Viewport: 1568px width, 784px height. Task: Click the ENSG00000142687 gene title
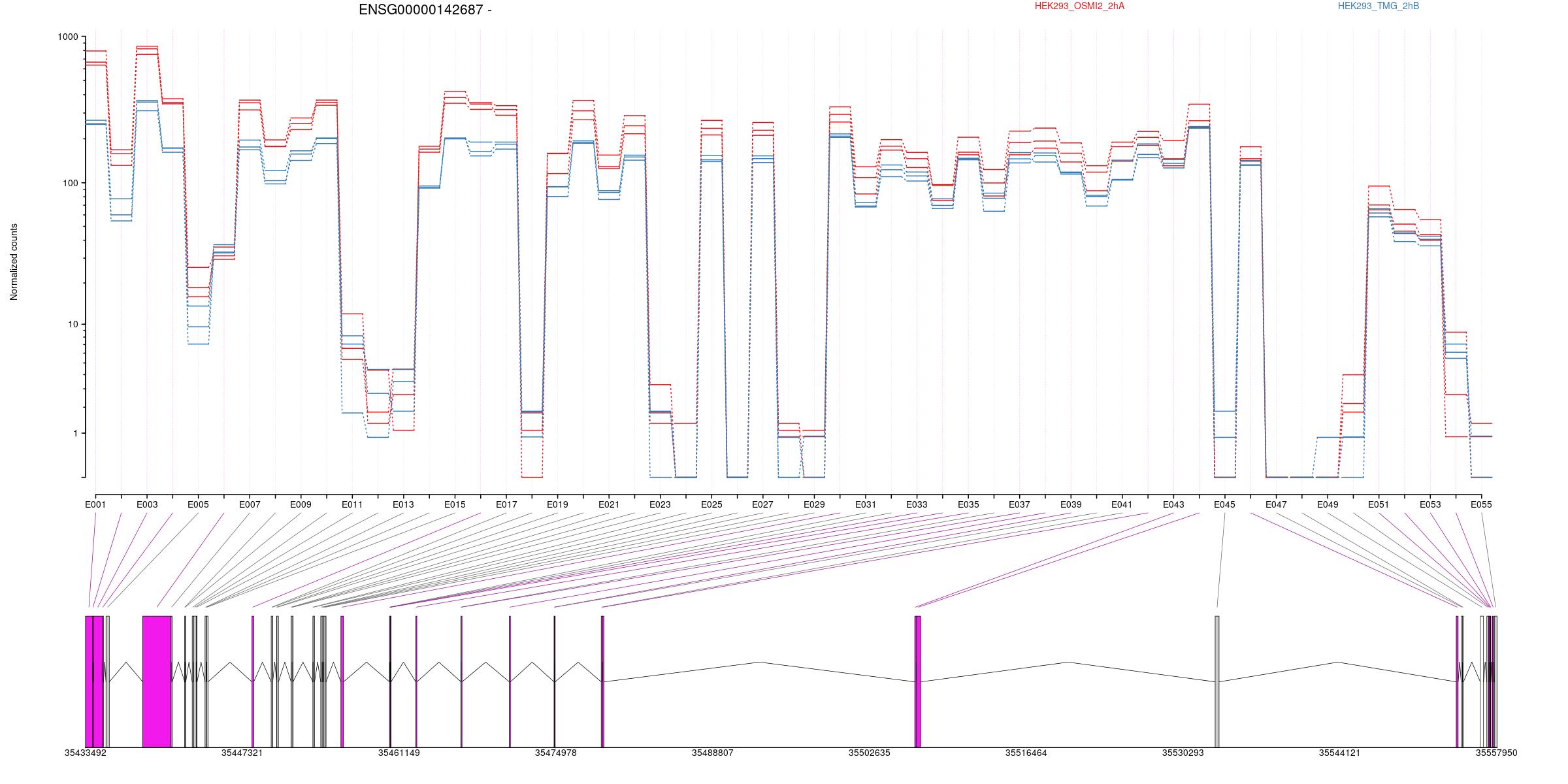click(x=425, y=10)
